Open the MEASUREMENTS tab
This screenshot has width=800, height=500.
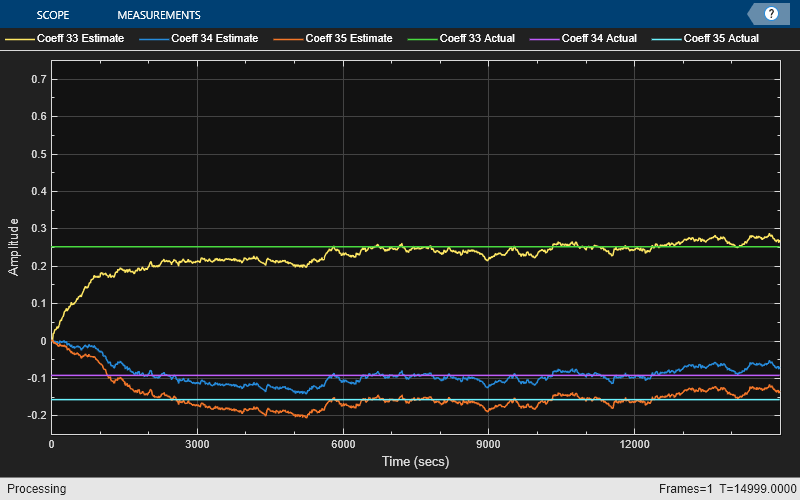[158, 15]
